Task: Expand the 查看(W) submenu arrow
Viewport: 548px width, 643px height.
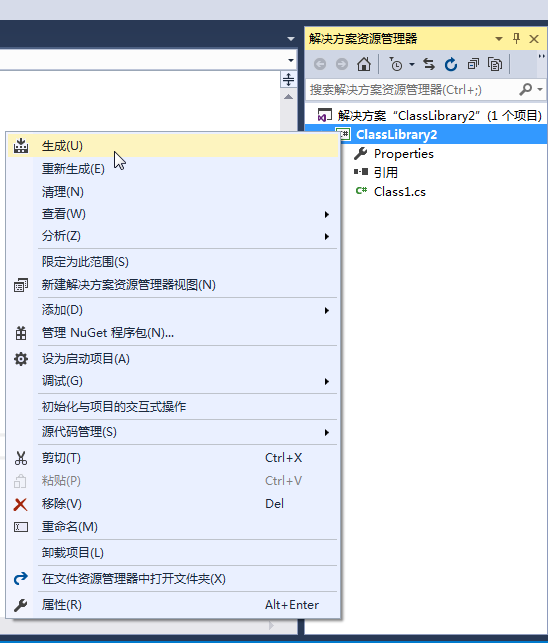Action: pyautogui.click(x=327, y=214)
